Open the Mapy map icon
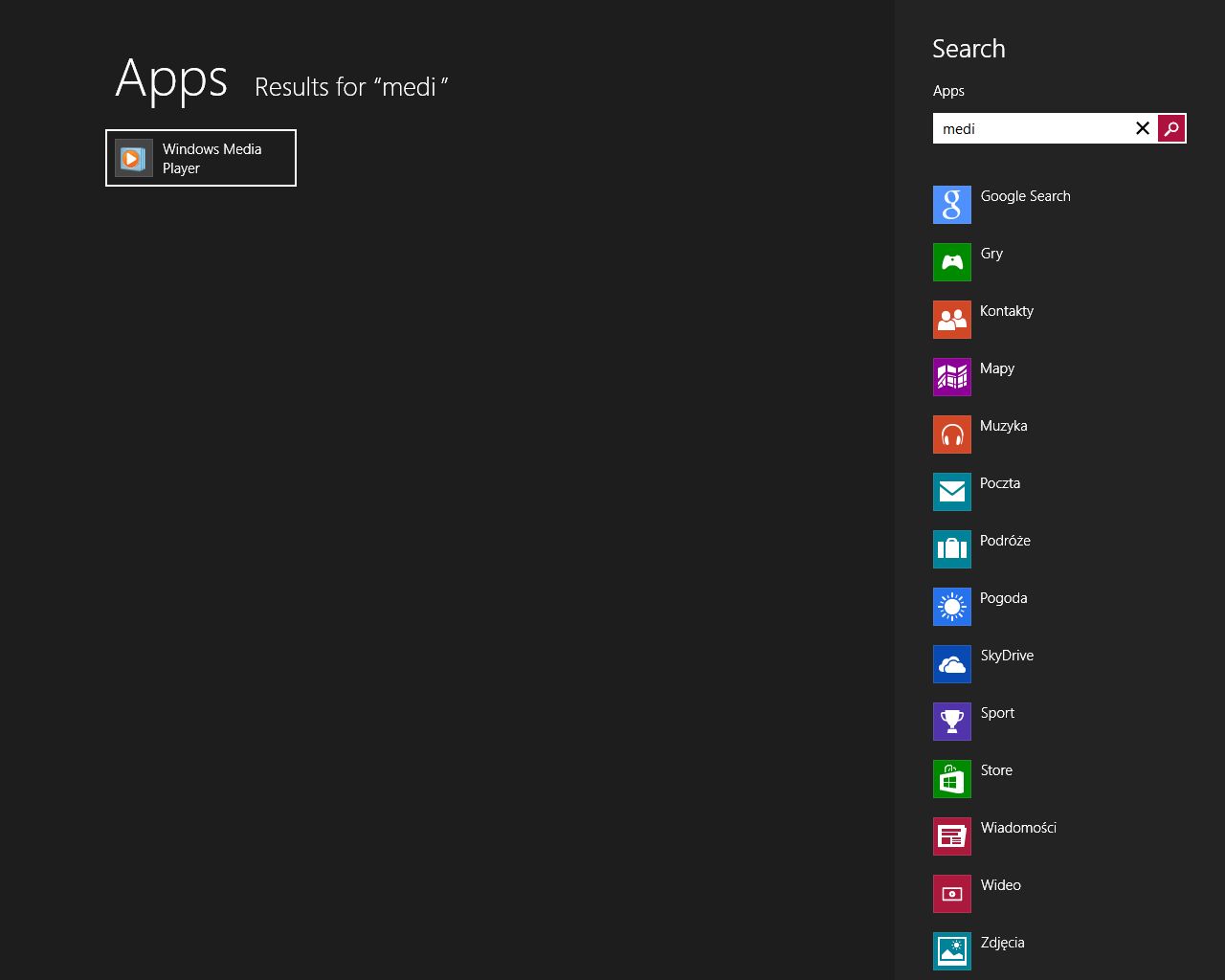The height and width of the screenshot is (980, 1225). [x=952, y=377]
